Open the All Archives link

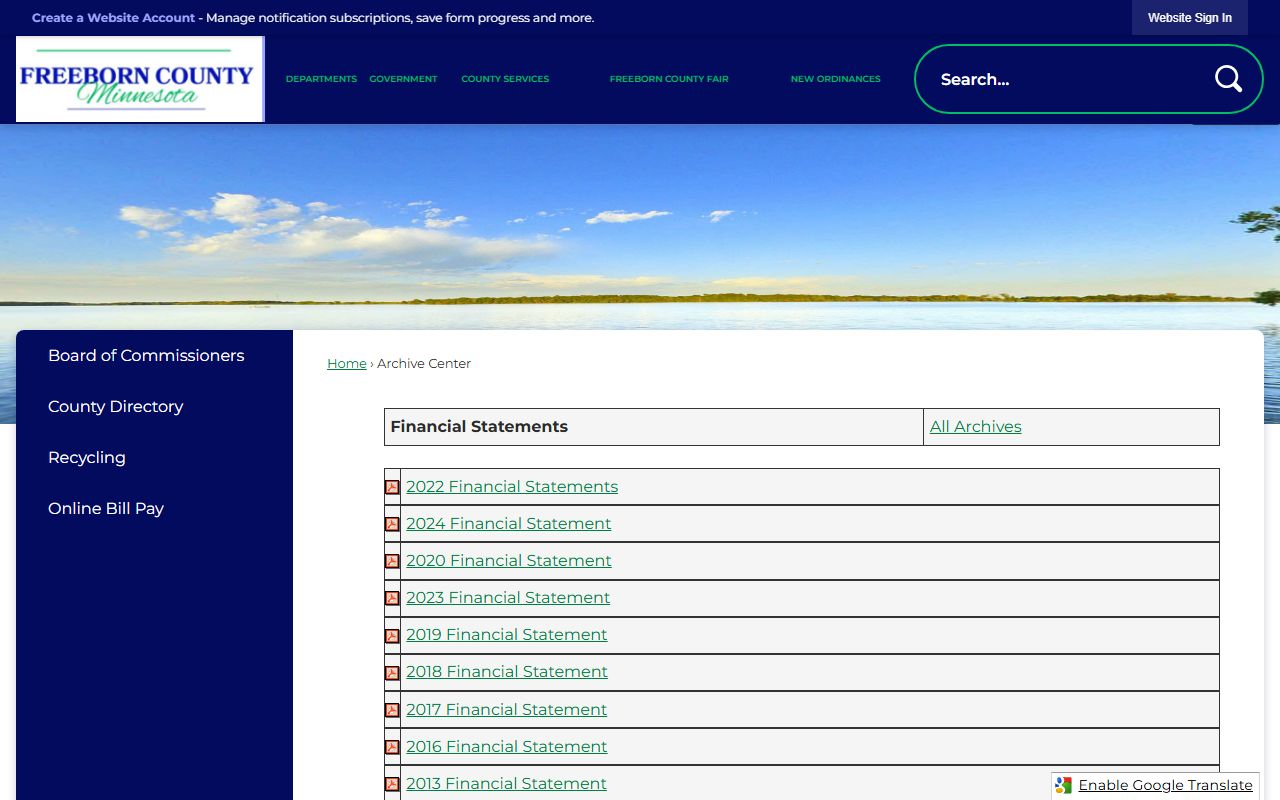point(976,426)
